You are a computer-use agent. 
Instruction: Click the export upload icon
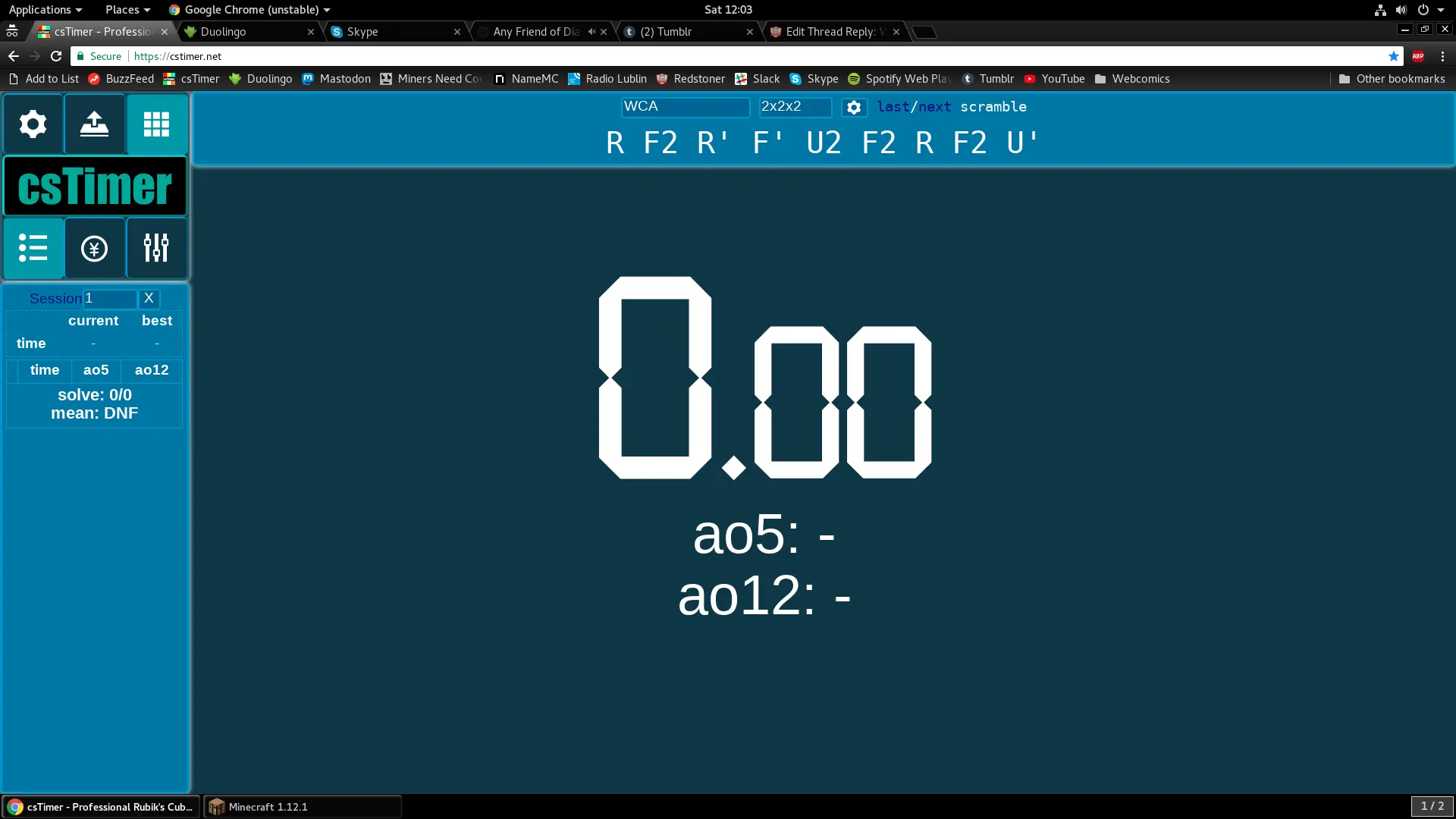click(x=95, y=124)
